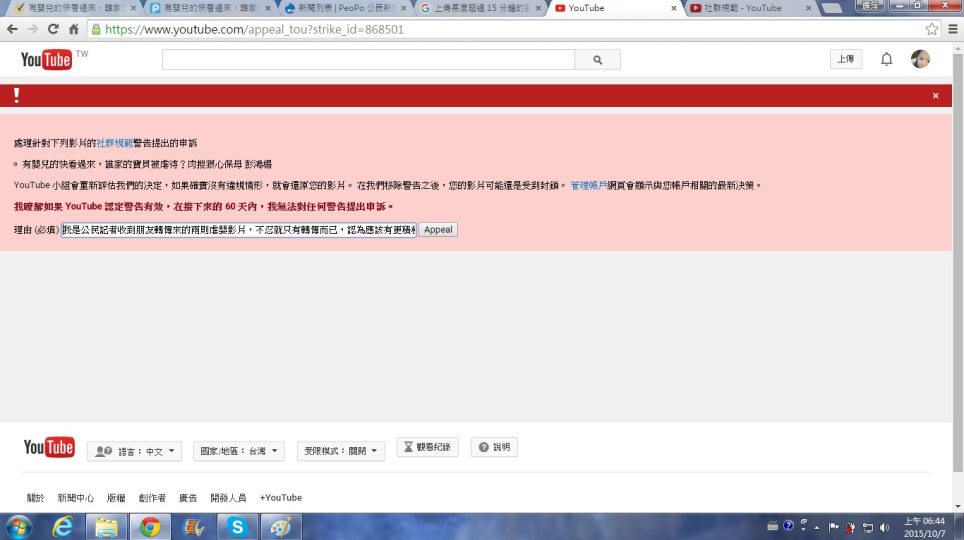
Task: Open 觀看紀錄 watch history
Action: (x=427, y=447)
